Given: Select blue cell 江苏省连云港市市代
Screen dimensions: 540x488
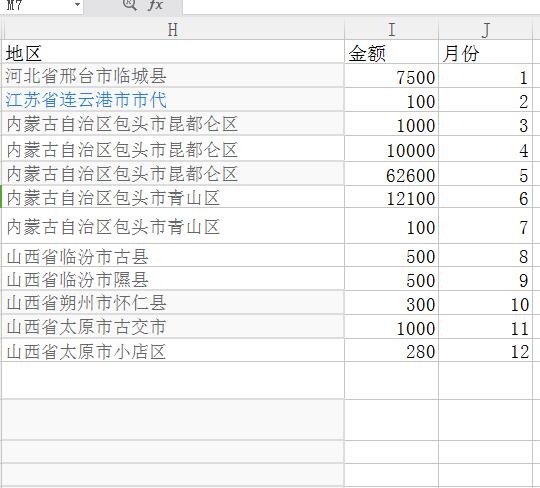Looking at the screenshot, I should (x=173, y=100).
